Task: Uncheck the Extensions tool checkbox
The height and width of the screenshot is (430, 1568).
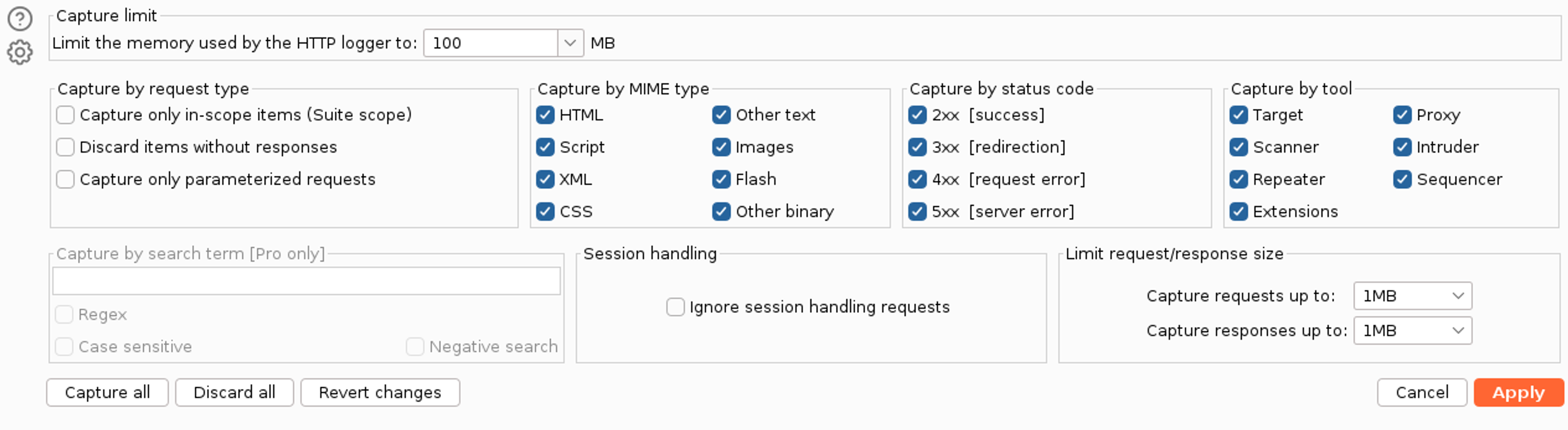Action: click(x=1238, y=212)
